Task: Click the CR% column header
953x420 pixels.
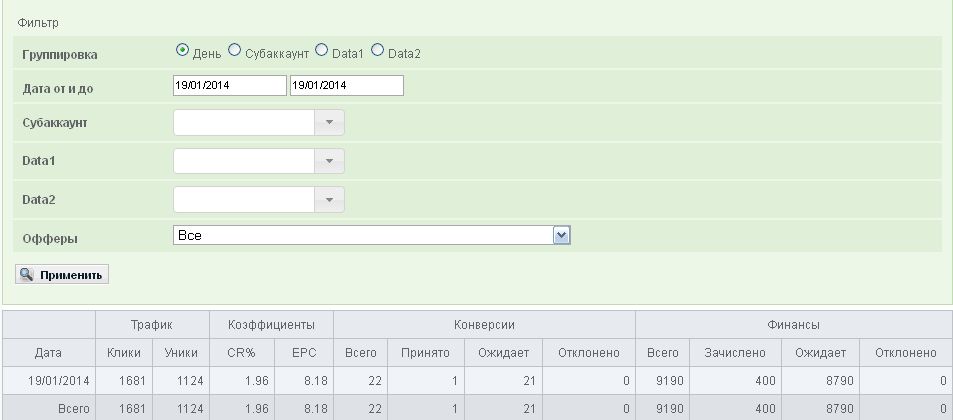Action: point(242,353)
